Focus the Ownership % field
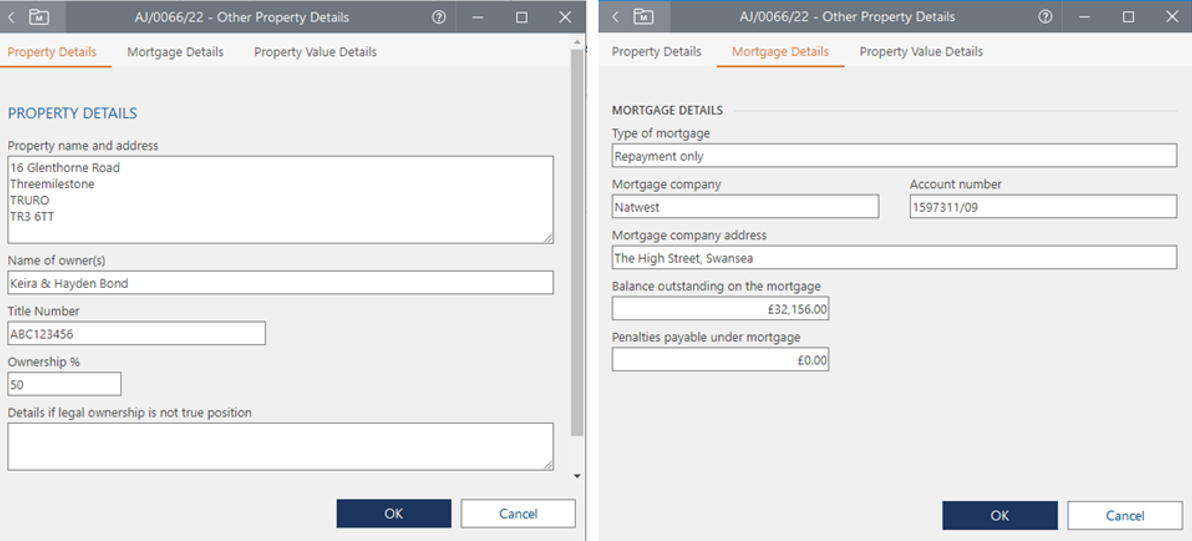The height and width of the screenshot is (541, 1192). (64, 384)
